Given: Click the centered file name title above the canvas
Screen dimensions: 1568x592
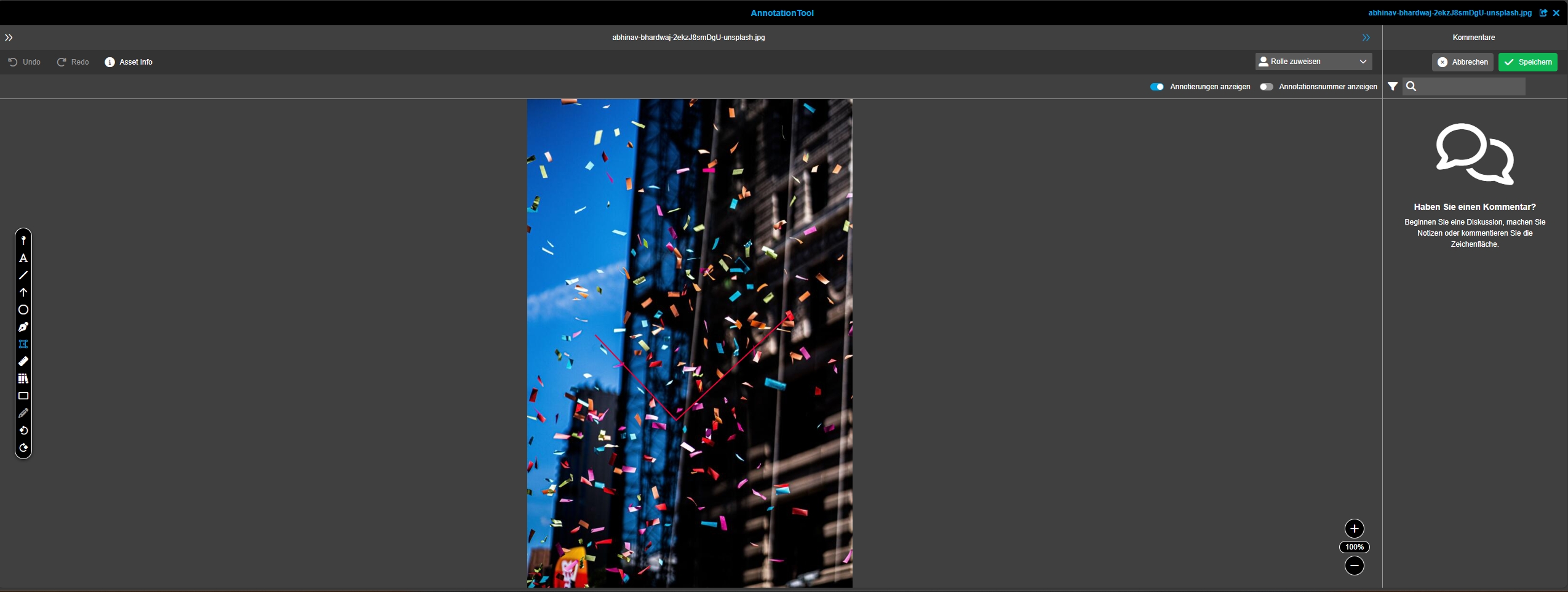Looking at the screenshot, I should pyautogui.click(x=688, y=38).
